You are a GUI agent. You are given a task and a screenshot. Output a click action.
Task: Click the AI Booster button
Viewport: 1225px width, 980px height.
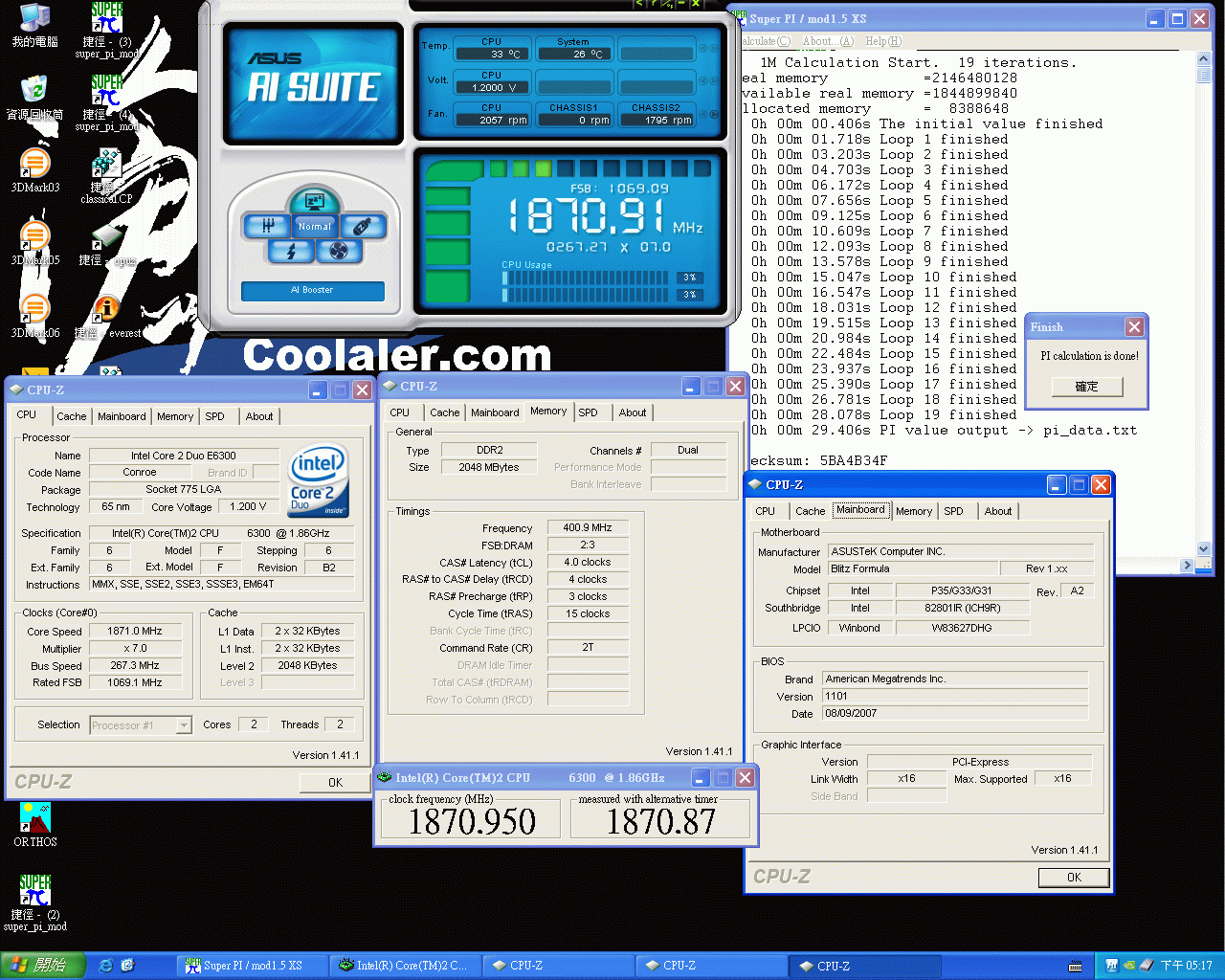click(312, 290)
